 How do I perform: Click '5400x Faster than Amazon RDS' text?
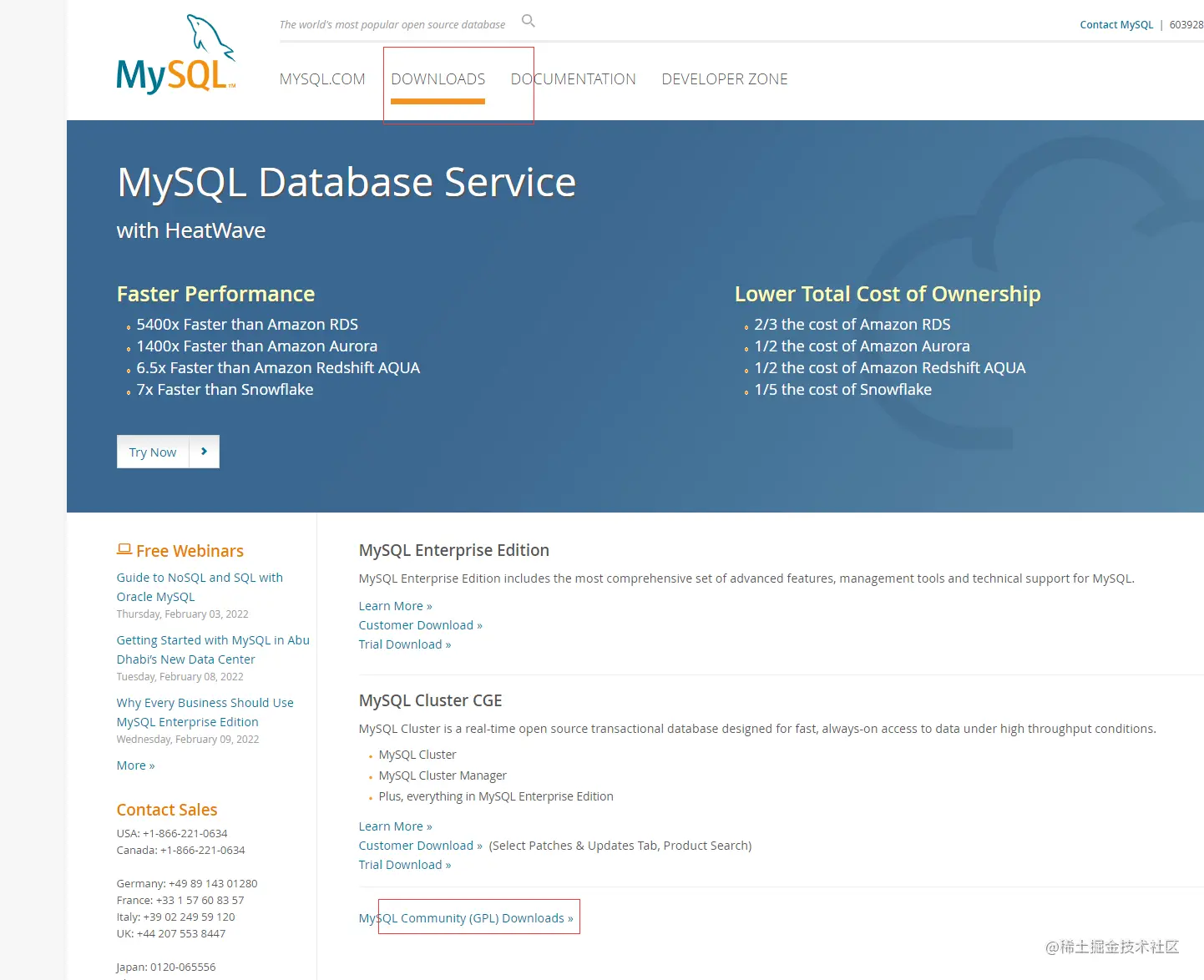pyautogui.click(x=247, y=325)
